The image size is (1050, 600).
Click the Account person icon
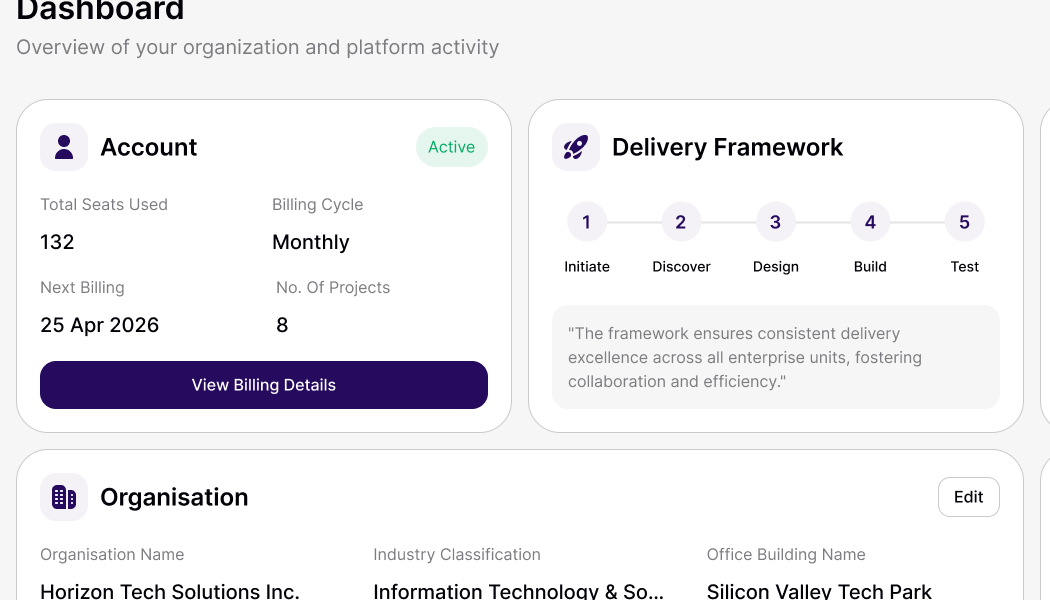64,147
